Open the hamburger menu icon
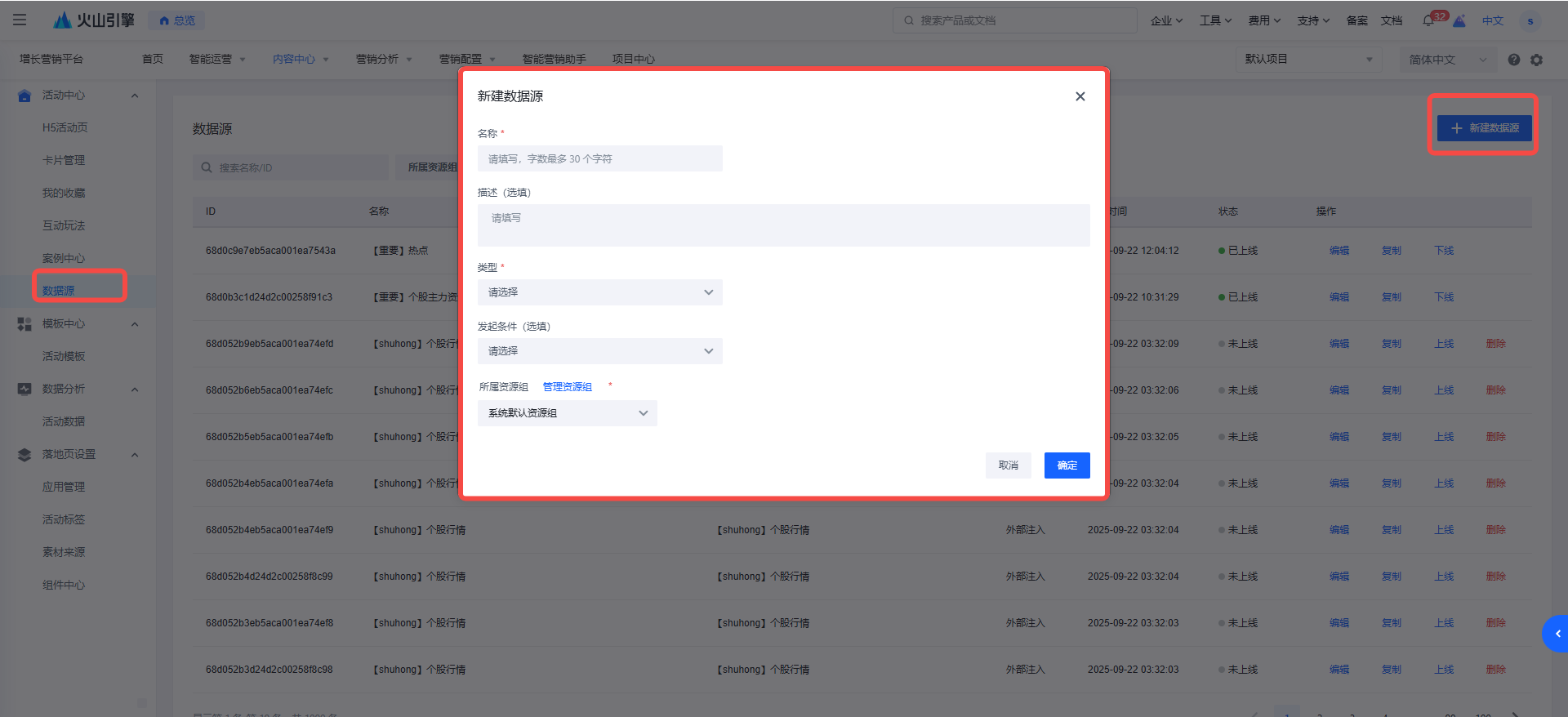The image size is (1568, 717). point(20,20)
